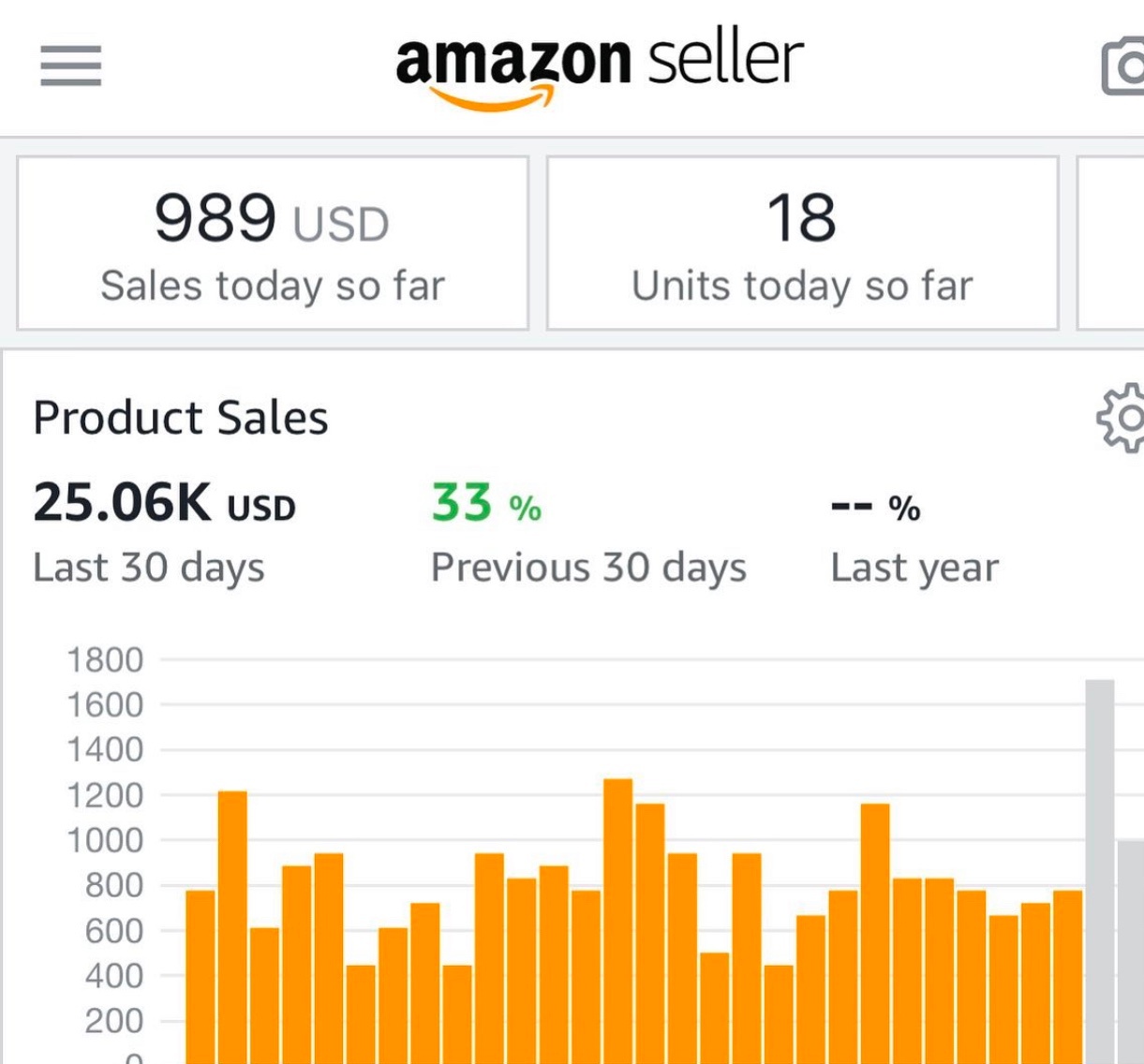1144x1064 pixels.
Task: Tap the camera icon in header
Action: (x=1123, y=66)
